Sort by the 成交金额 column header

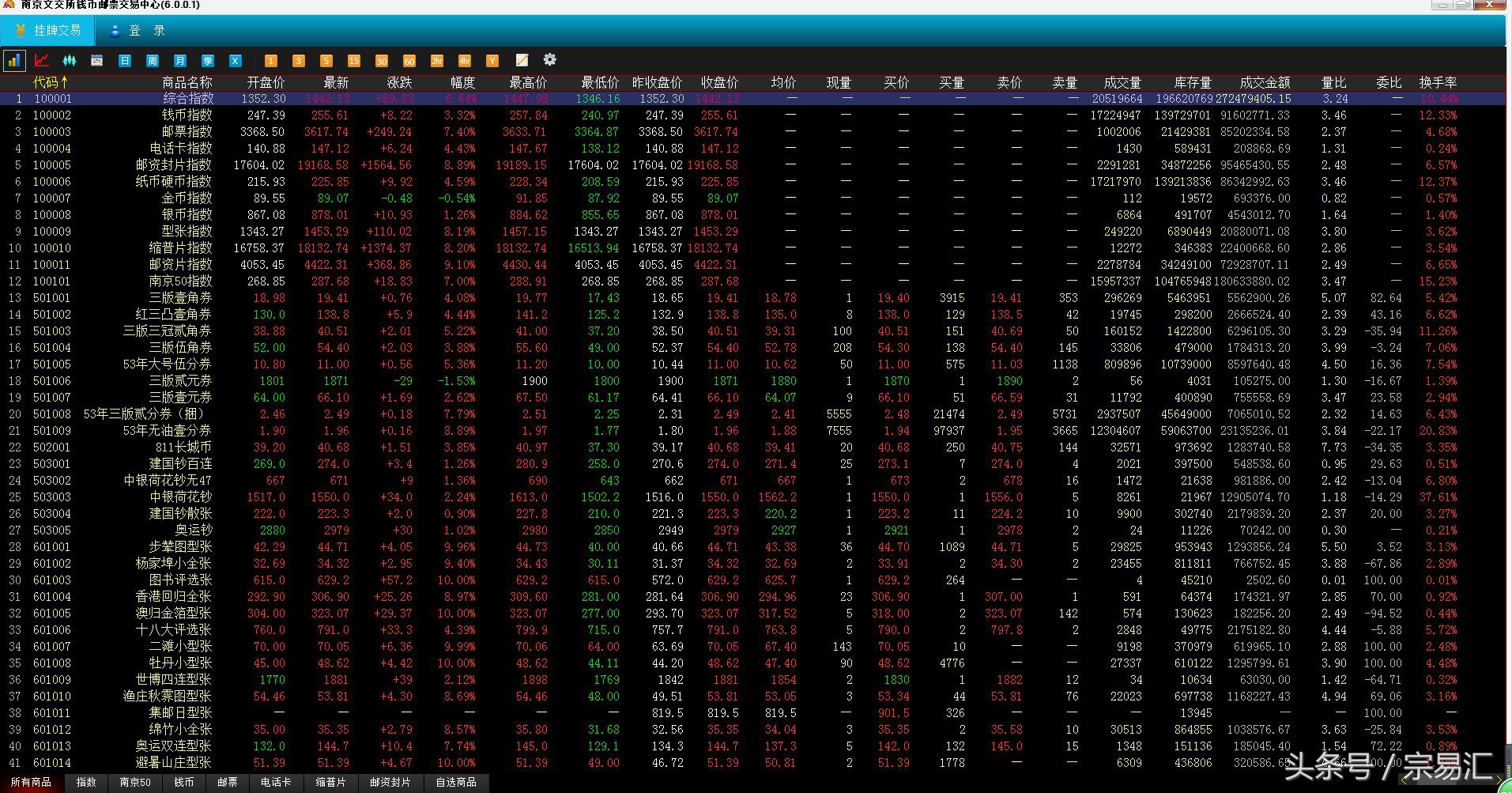1265,82
